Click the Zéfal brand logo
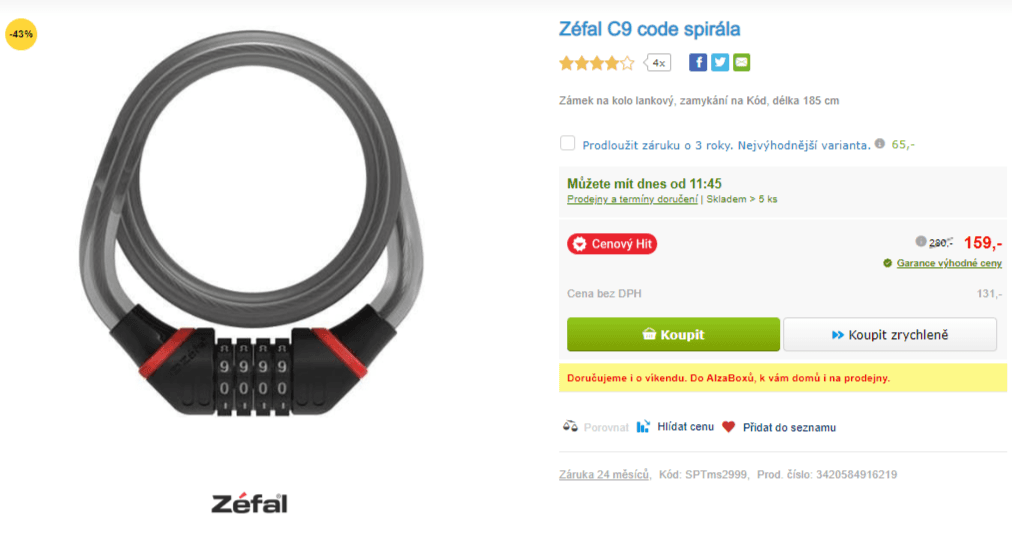Screen dimensions: 1012x544 pyautogui.click(x=249, y=503)
